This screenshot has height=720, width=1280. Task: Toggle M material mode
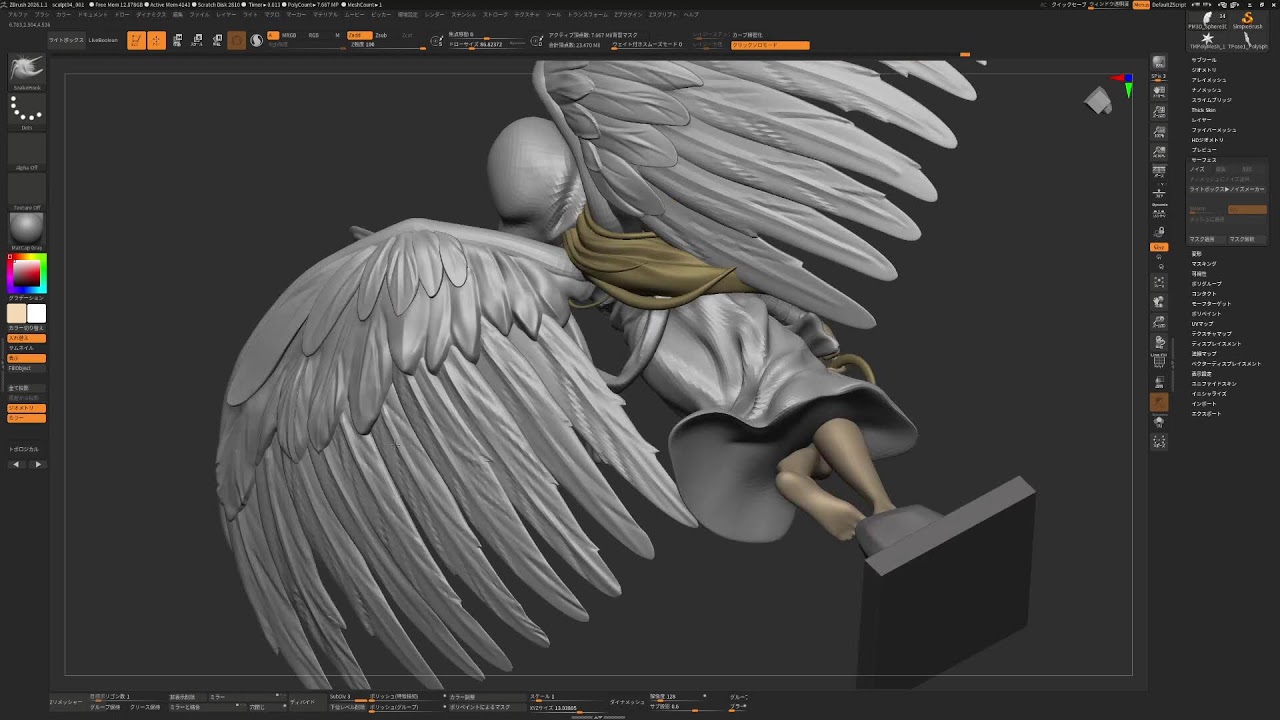pyautogui.click(x=337, y=35)
